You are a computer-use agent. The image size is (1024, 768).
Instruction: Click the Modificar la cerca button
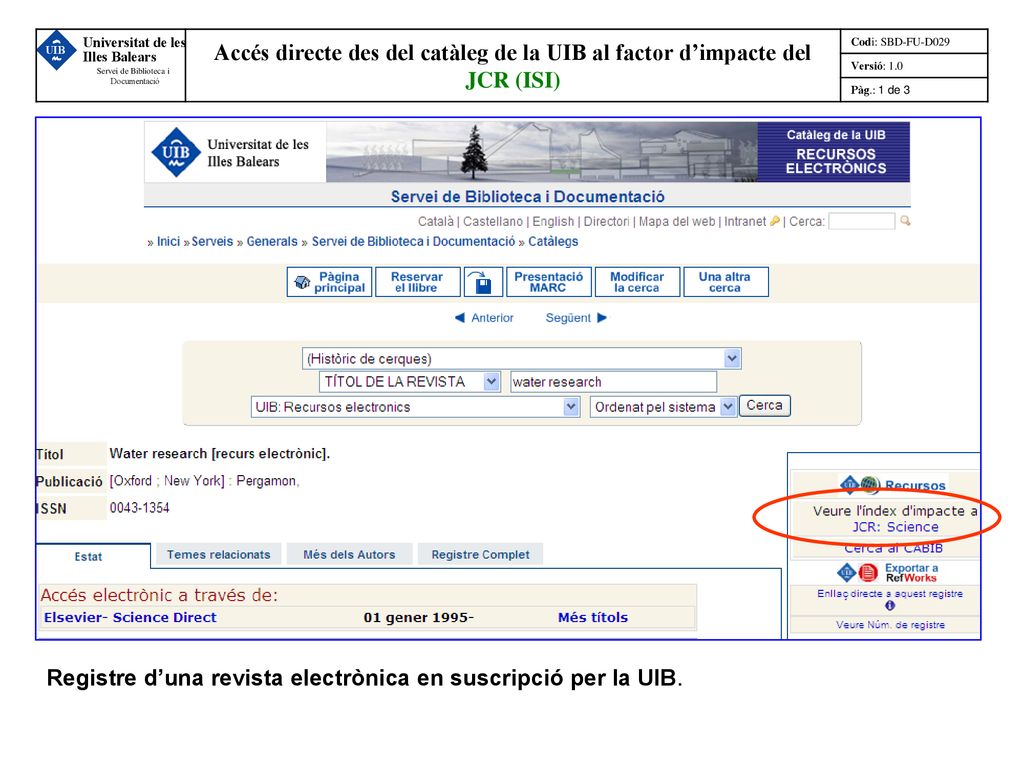[x=637, y=282]
